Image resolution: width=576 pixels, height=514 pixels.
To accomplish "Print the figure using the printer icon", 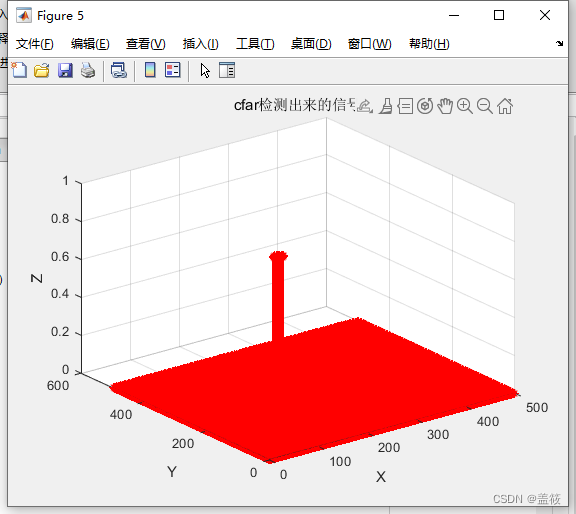I will point(88,70).
